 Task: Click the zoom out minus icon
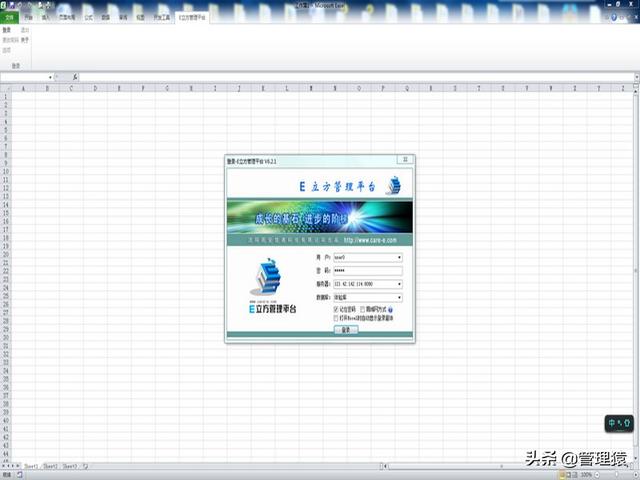(x=598, y=475)
